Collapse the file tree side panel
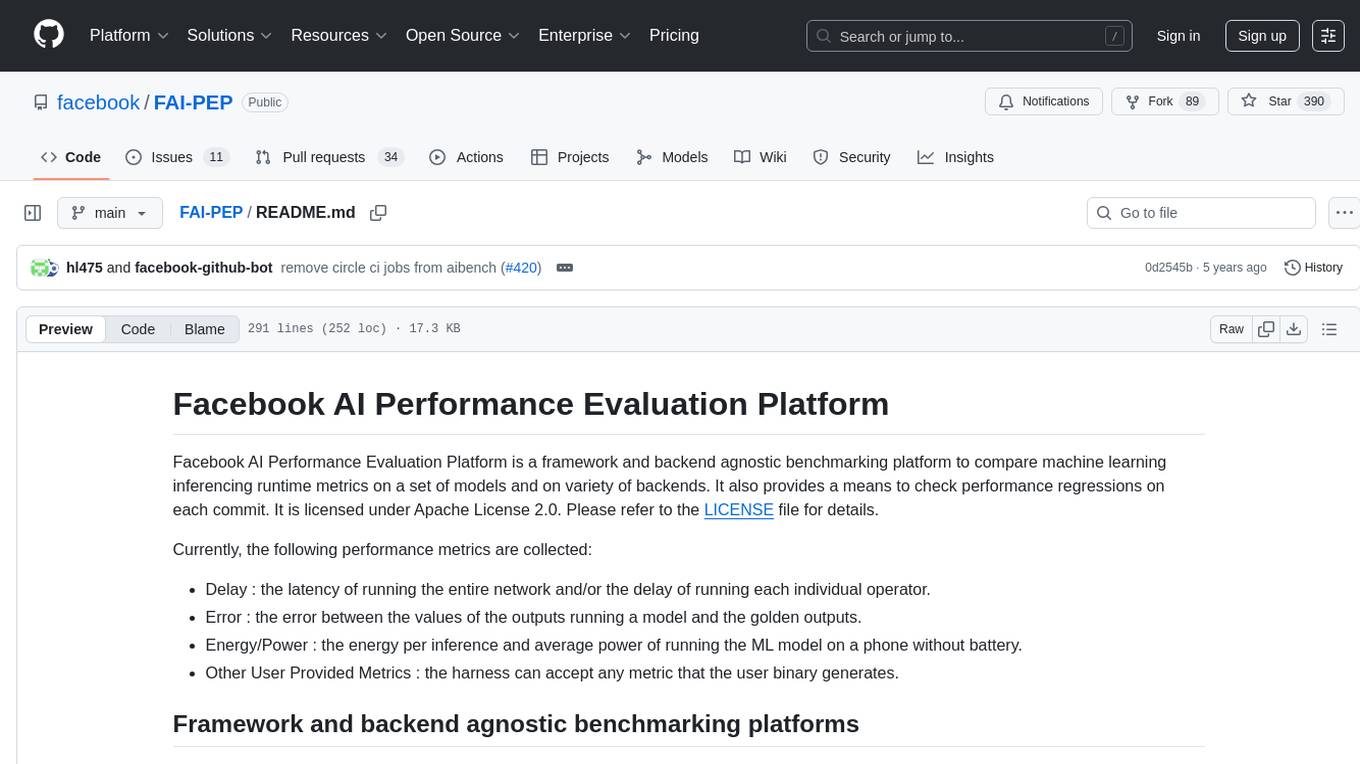The height and width of the screenshot is (764, 1360). point(33,213)
